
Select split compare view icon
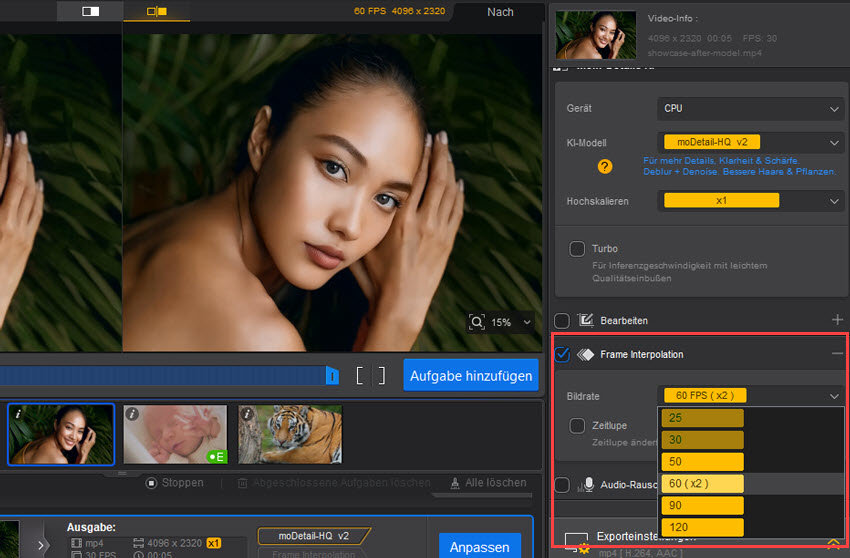pyautogui.click(x=157, y=11)
